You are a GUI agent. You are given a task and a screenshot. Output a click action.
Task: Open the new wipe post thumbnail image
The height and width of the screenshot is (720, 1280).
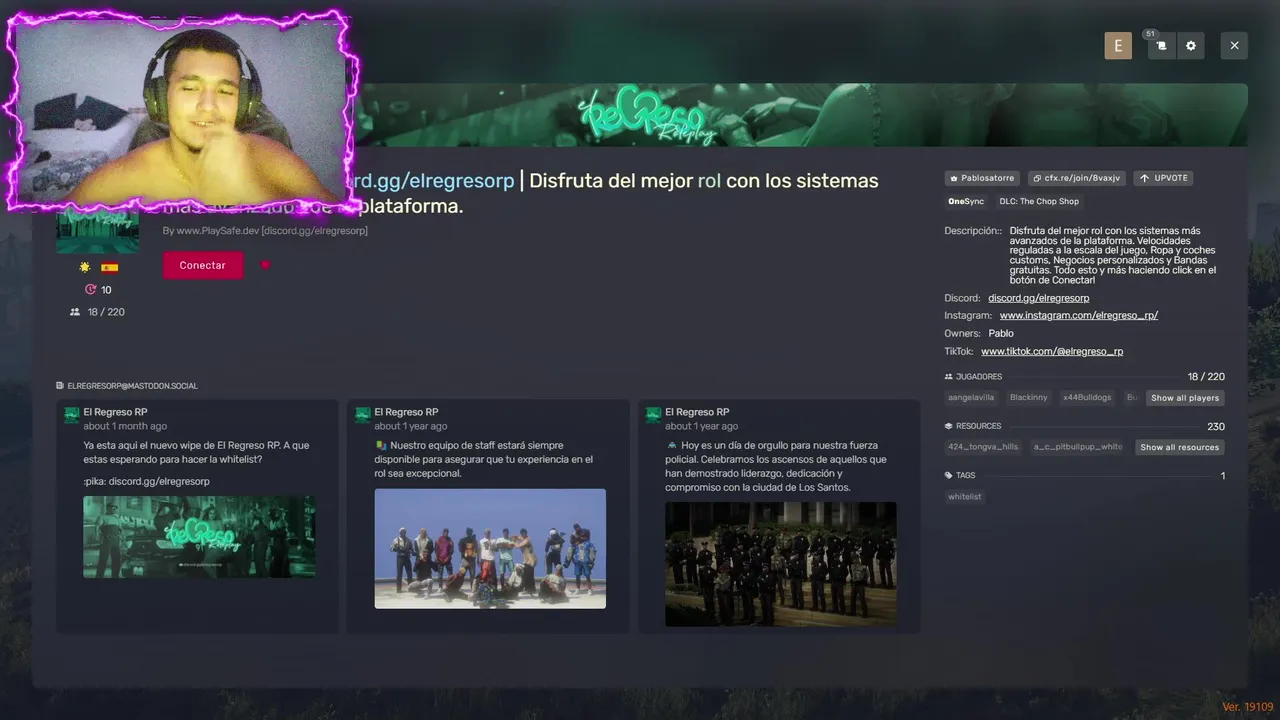(x=199, y=537)
